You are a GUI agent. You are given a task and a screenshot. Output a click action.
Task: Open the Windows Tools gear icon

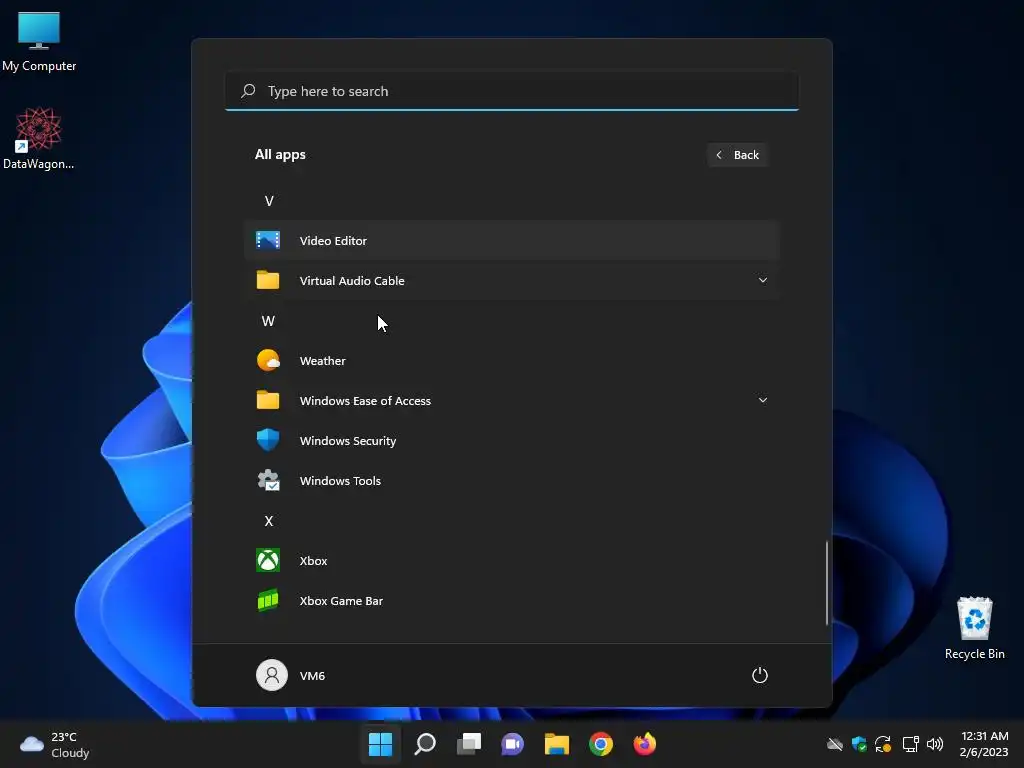[x=268, y=481]
